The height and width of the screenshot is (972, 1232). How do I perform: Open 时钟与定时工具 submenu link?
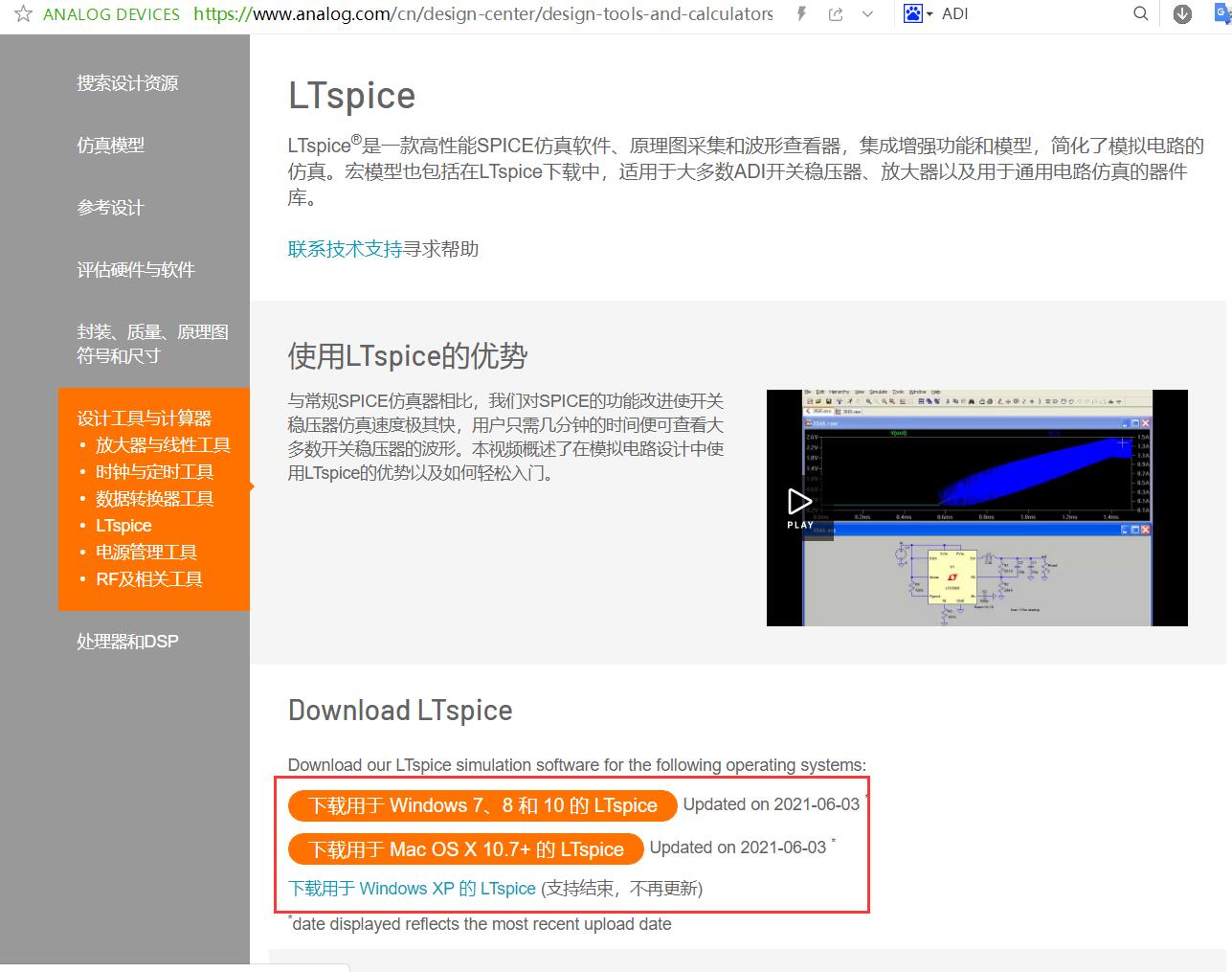pyautogui.click(x=154, y=472)
